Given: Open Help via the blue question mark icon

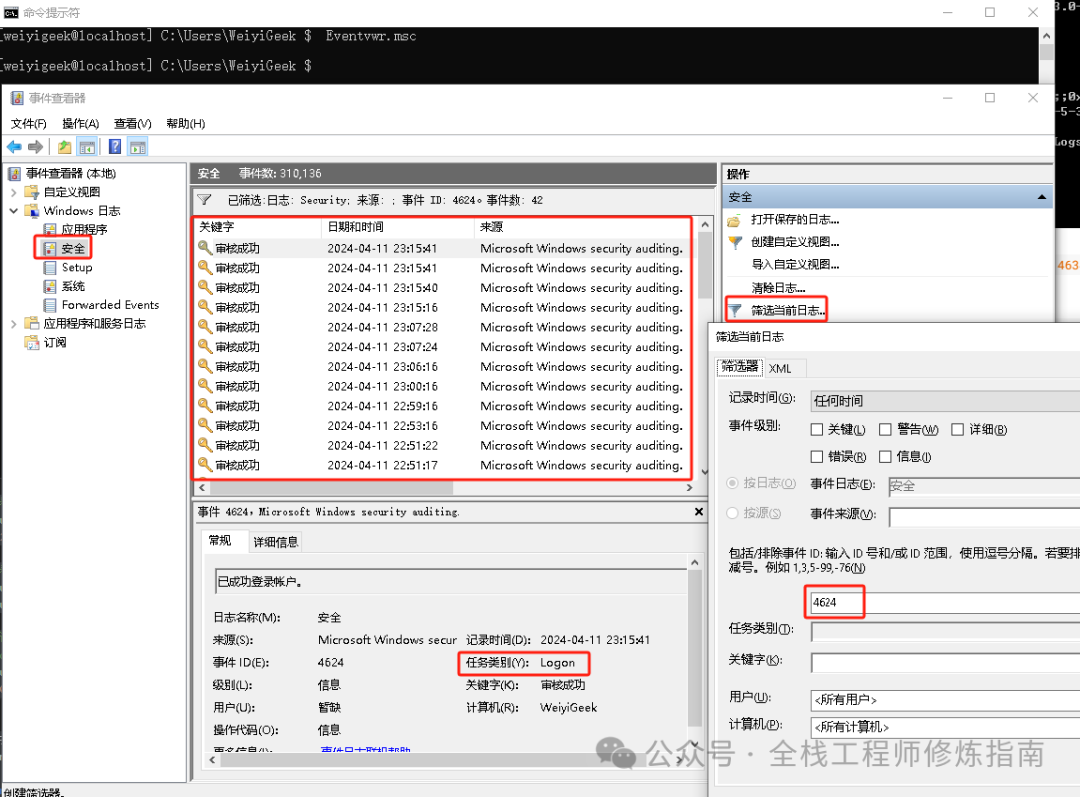Looking at the screenshot, I should (115, 147).
